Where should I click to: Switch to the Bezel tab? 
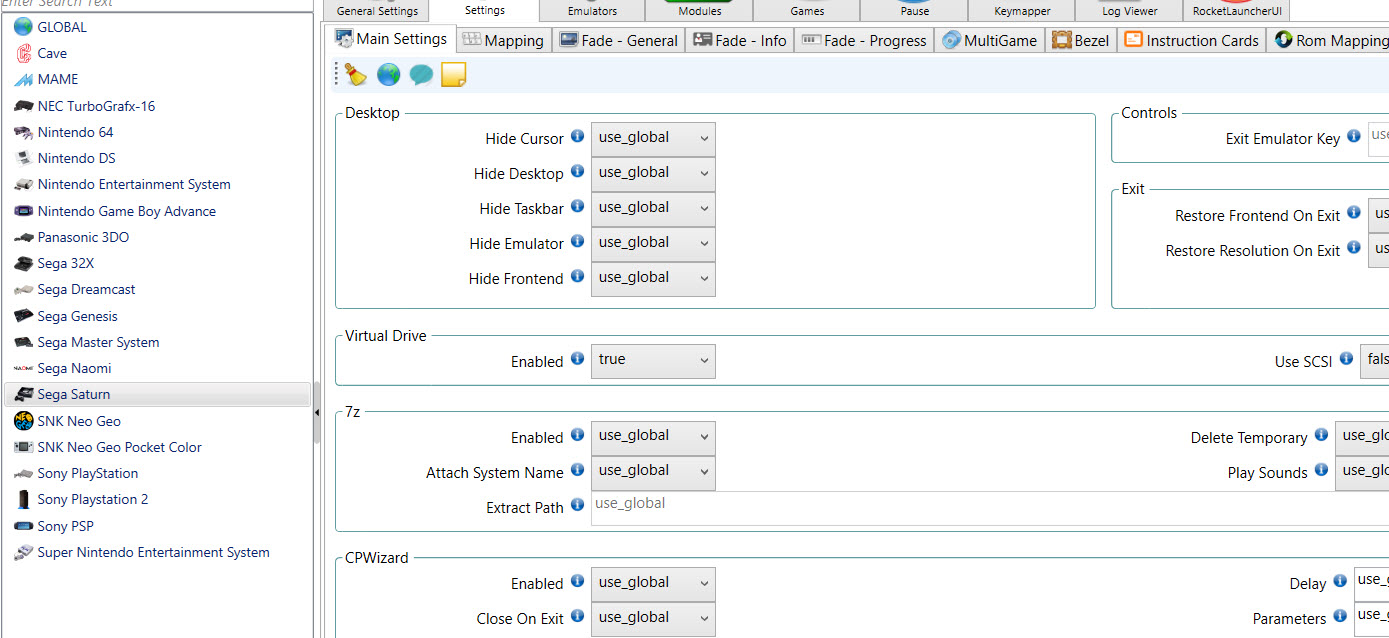(x=1080, y=40)
